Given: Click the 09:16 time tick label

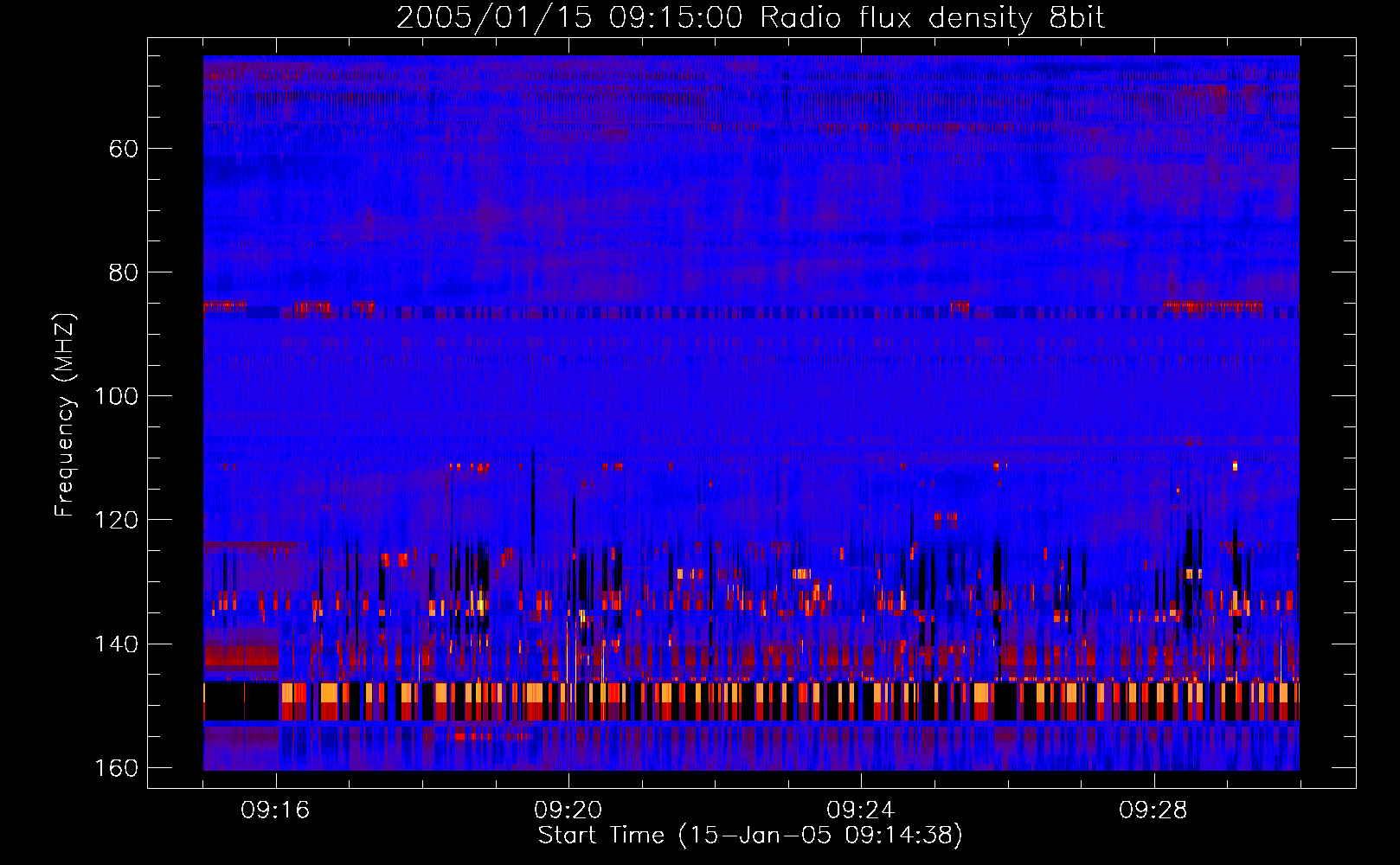Looking at the screenshot, I should point(275,811).
